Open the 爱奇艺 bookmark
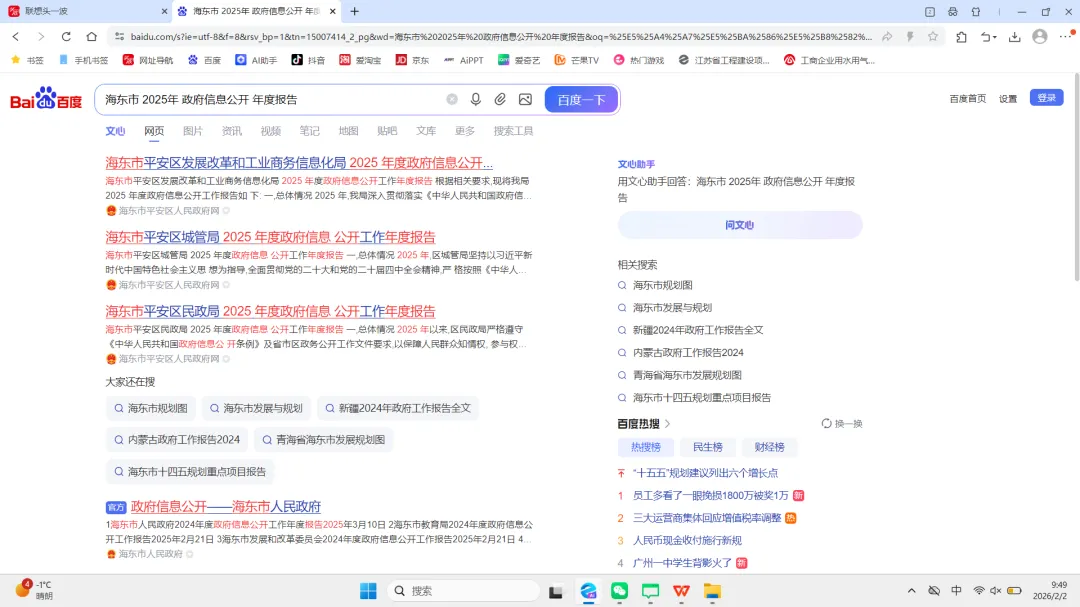Screen dimensions: 1080x607 [x=519, y=60]
